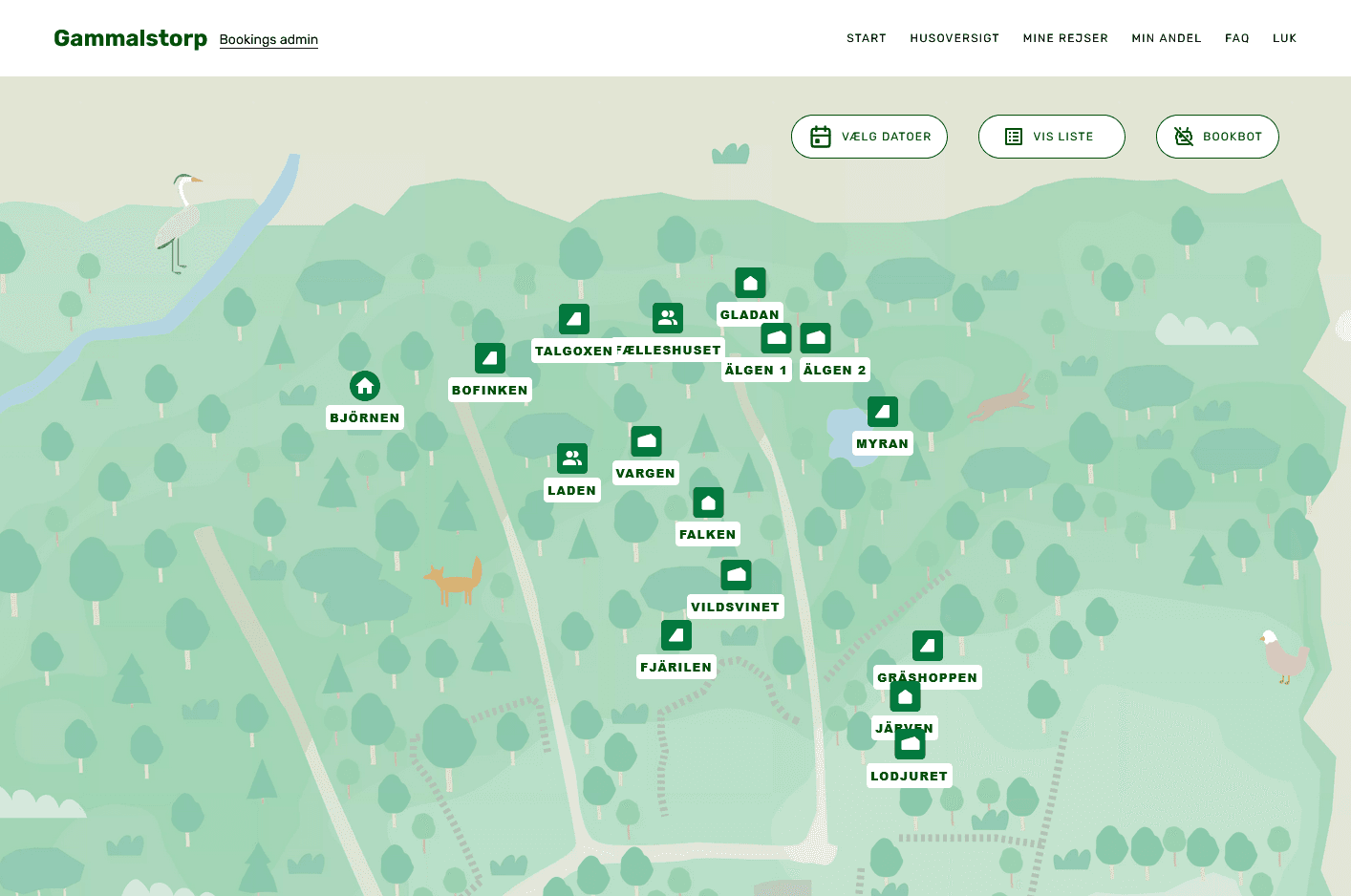The image size is (1351, 896).
Task: Select the Vargen cabin icon
Action: pyautogui.click(x=646, y=440)
